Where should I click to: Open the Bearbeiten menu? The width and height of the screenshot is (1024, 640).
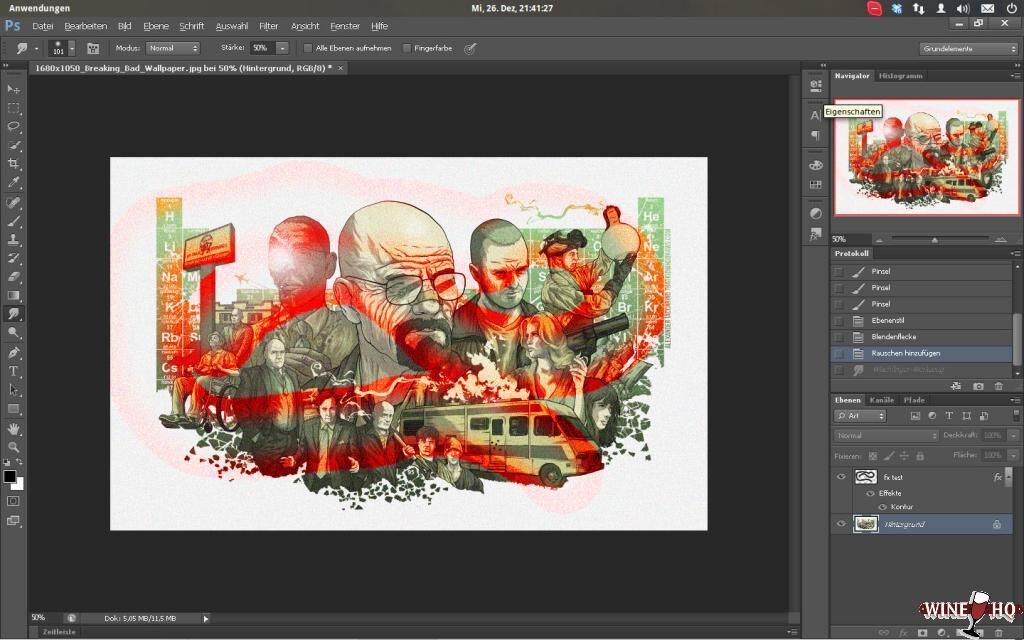(x=86, y=26)
